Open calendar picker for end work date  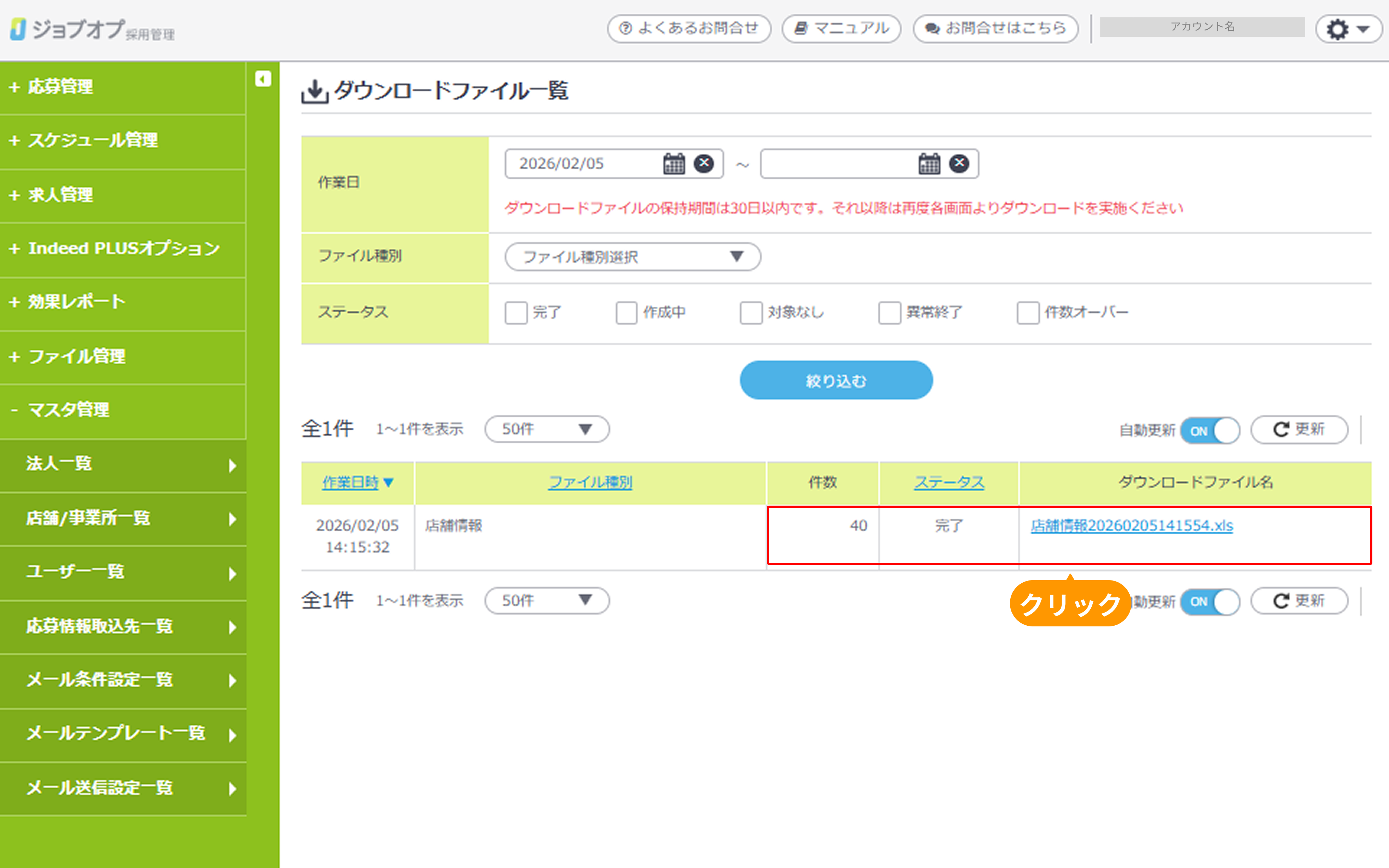point(929,163)
